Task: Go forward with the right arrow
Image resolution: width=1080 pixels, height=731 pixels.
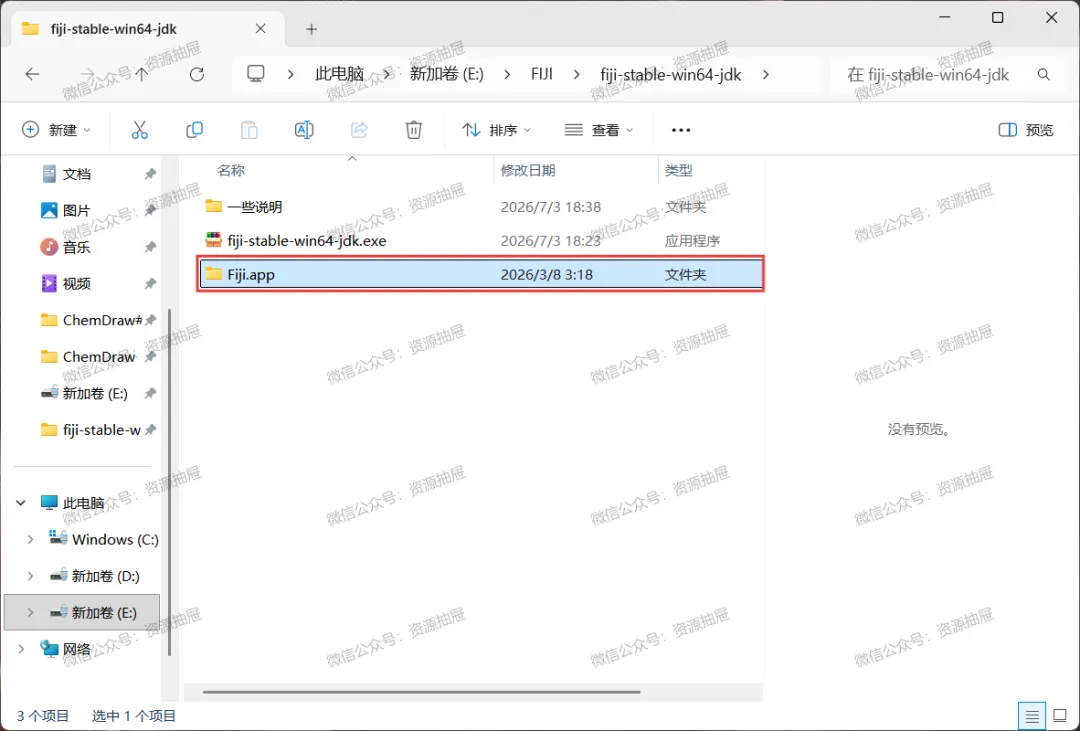Action: [x=87, y=74]
